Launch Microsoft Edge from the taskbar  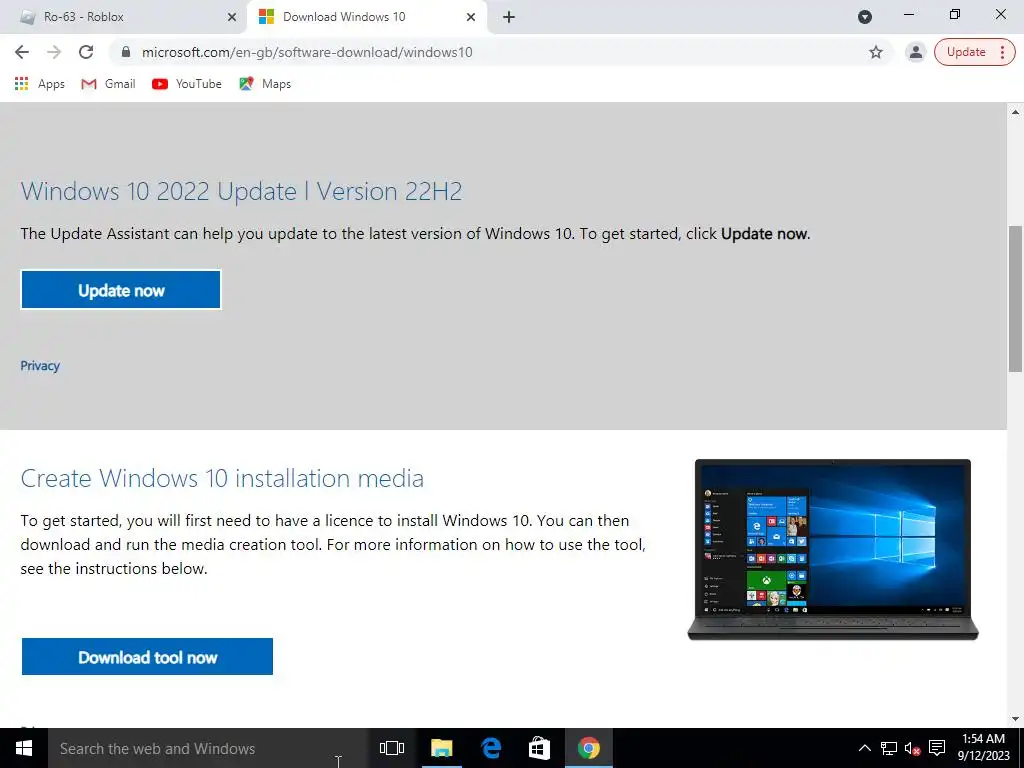tap(490, 748)
